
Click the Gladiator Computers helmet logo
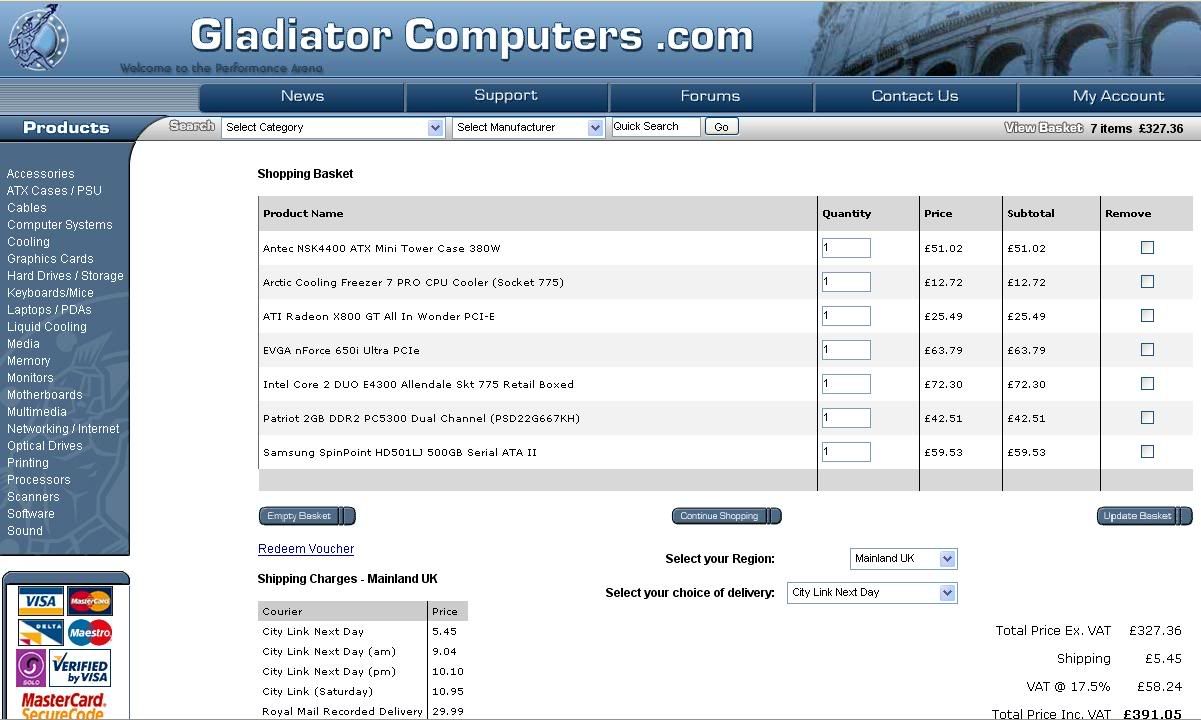(37, 38)
